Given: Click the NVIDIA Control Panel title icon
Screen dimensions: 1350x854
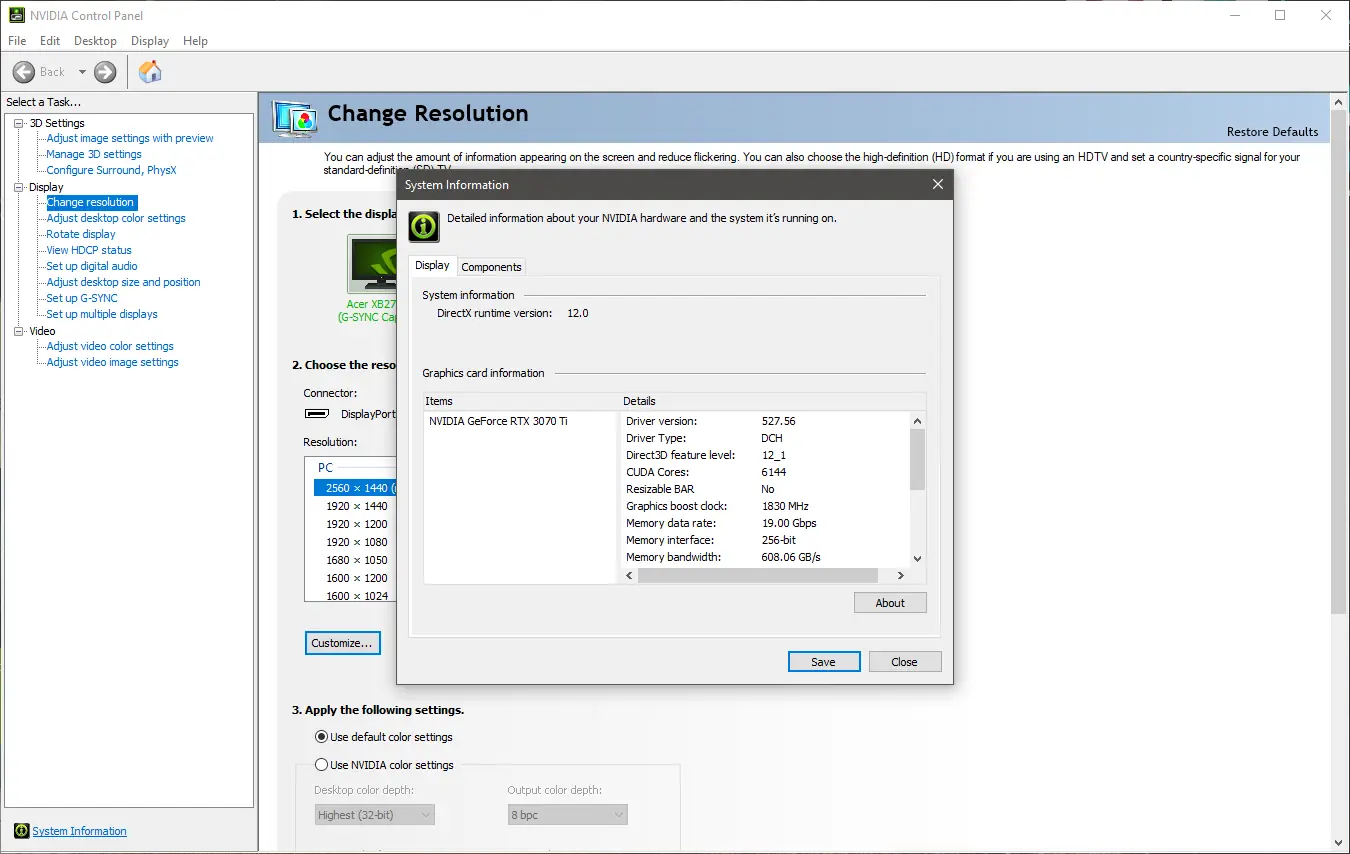Looking at the screenshot, I should (x=15, y=15).
